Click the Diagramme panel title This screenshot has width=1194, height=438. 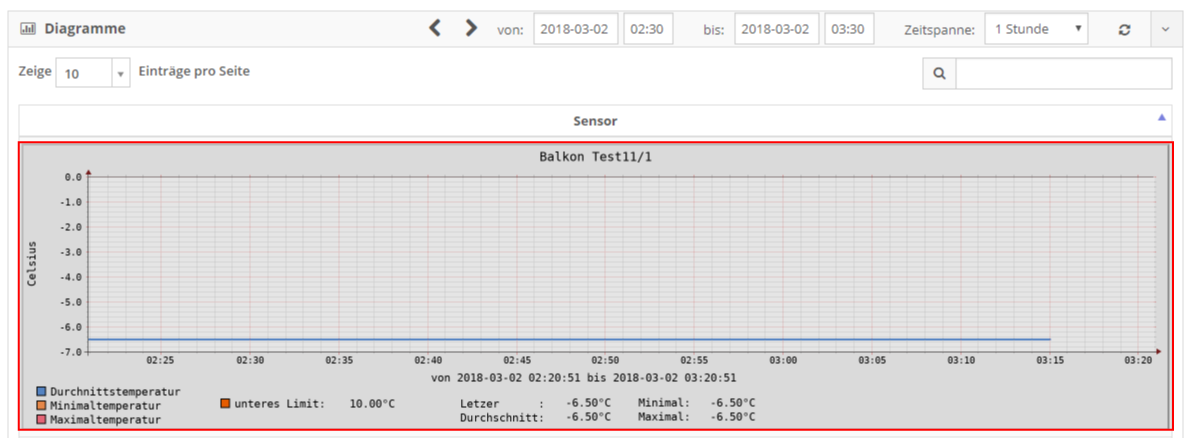pos(85,29)
